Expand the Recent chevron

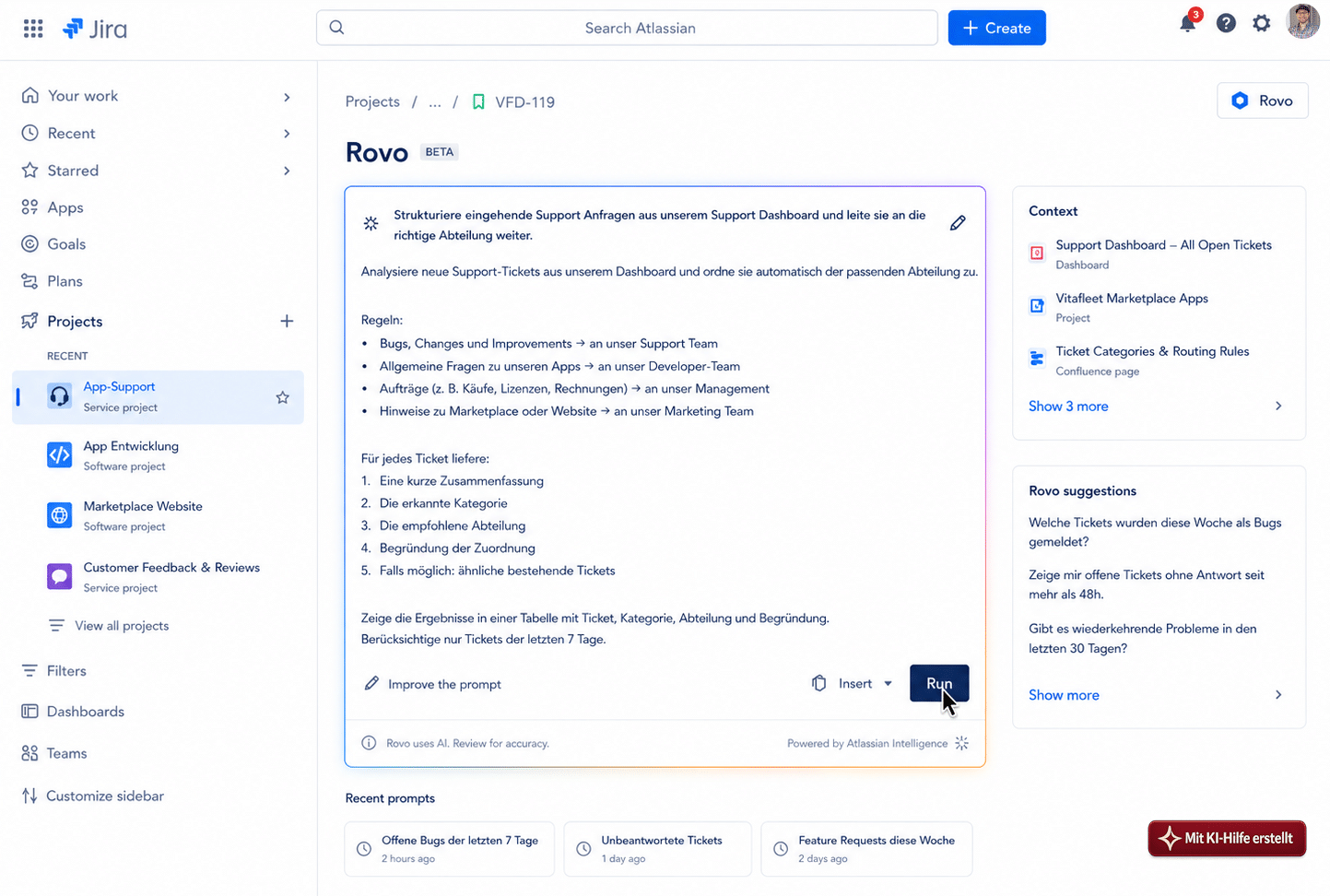(287, 134)
